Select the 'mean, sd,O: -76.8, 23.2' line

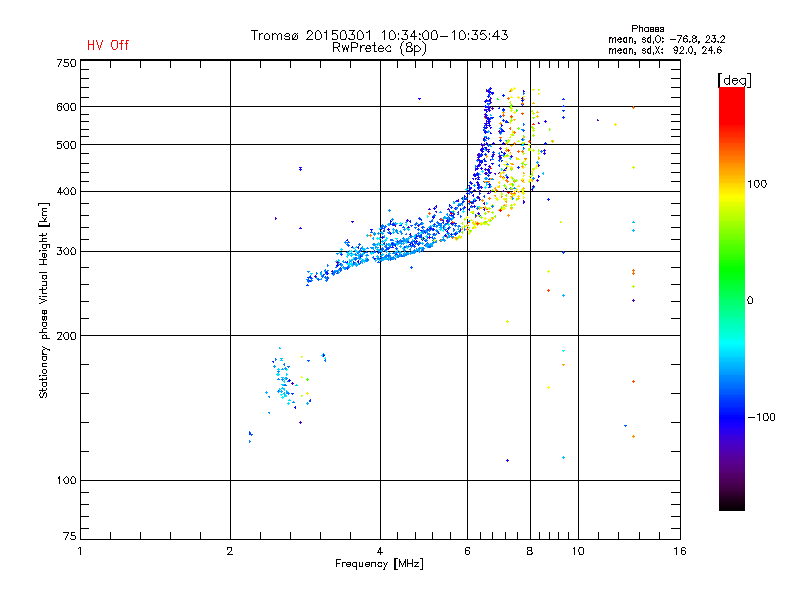pyautogui.click(x=666, y=39)
